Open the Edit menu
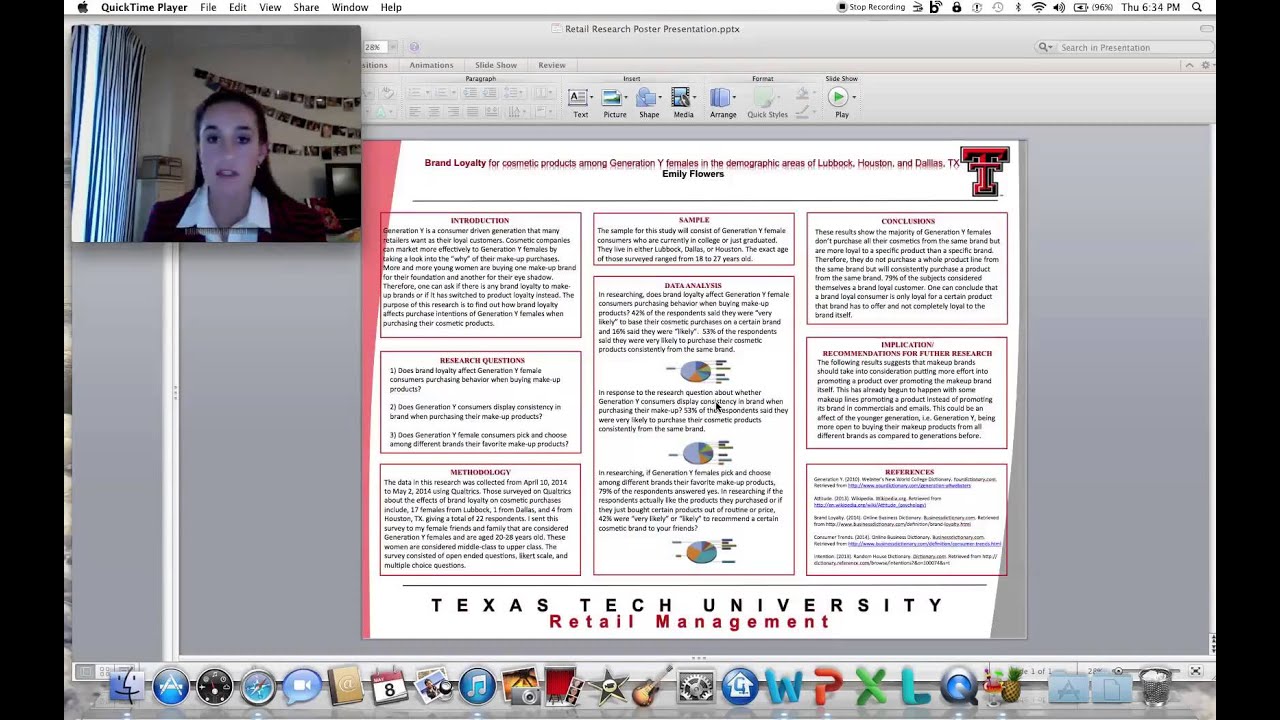1280x720 pixels. tap(237, 7)
